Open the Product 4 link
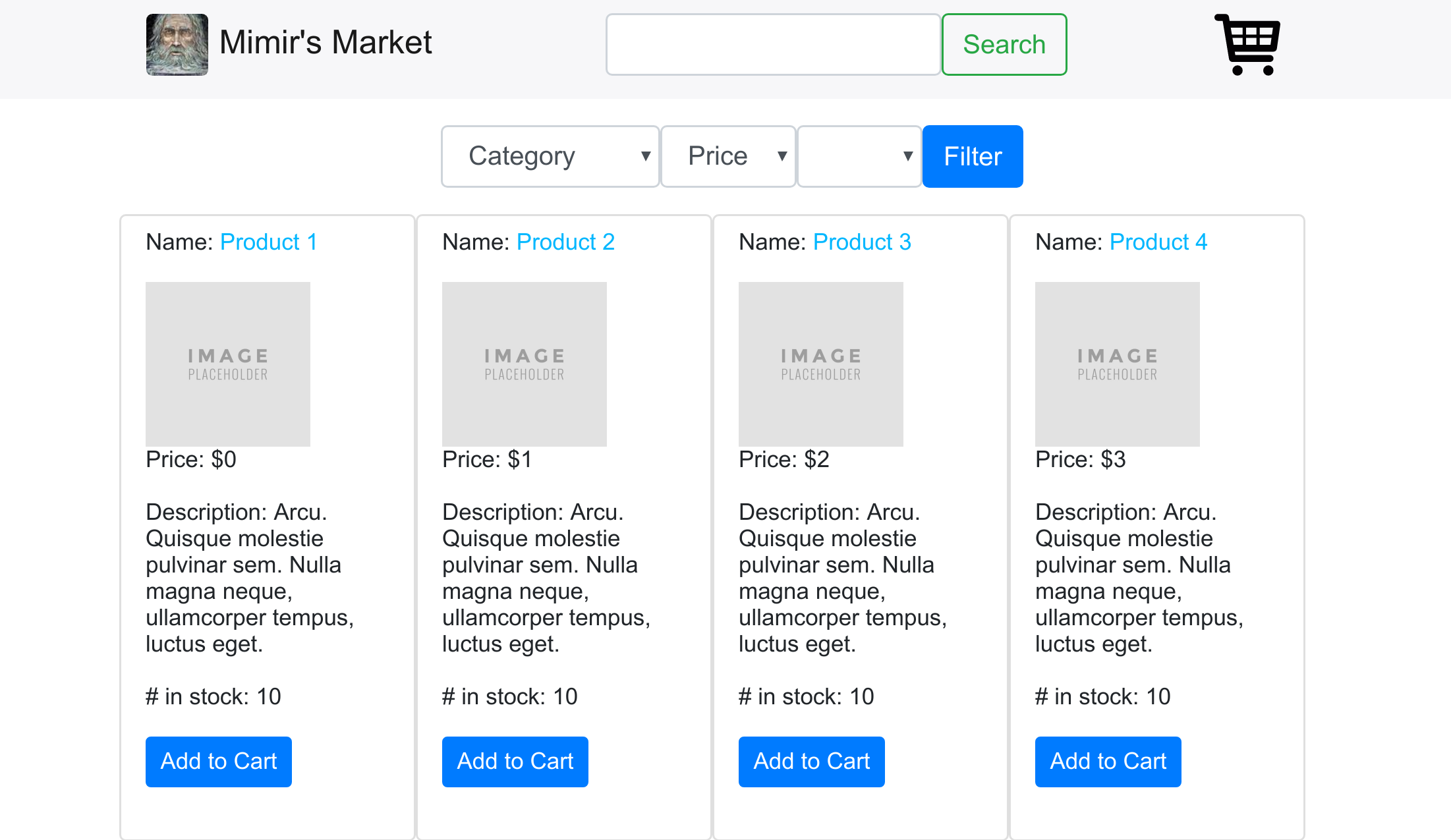 tap(1158, 242)
